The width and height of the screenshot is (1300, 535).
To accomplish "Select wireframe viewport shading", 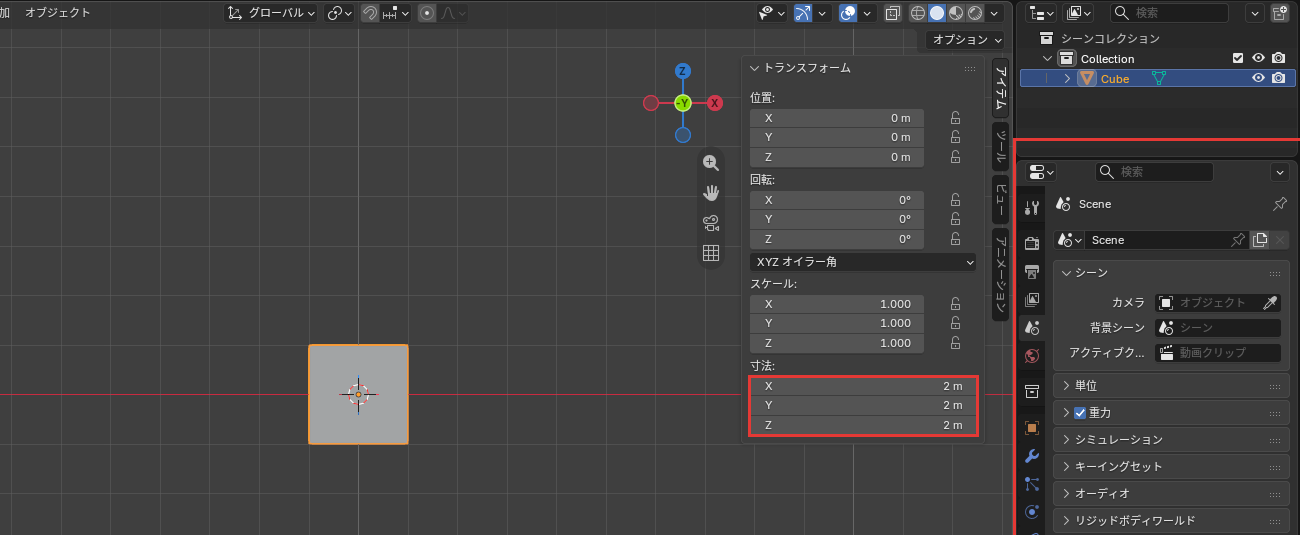I will coord(918,13).
